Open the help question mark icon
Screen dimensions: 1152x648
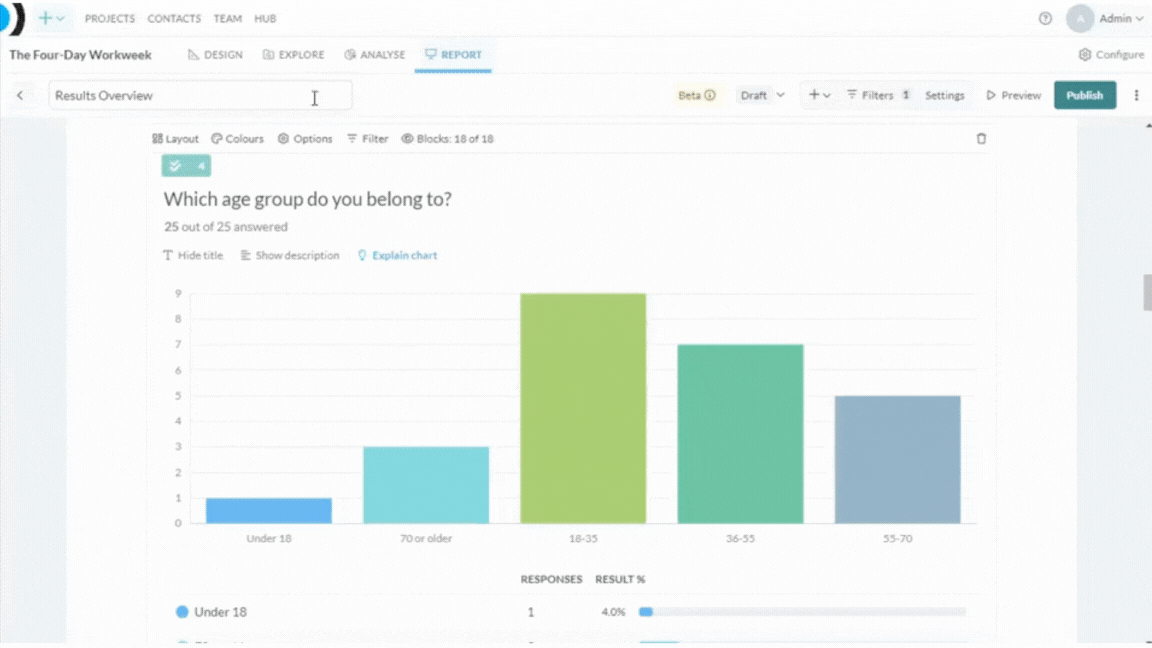tap(1045, 18)
